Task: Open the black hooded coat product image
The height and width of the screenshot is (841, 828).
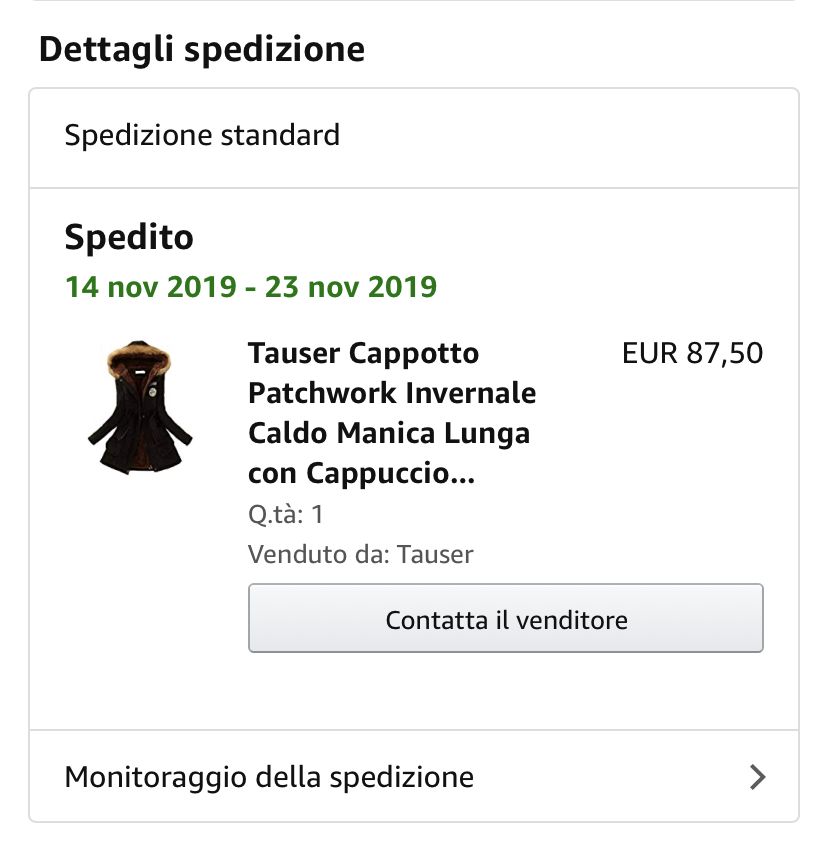Action: point(140,407)
